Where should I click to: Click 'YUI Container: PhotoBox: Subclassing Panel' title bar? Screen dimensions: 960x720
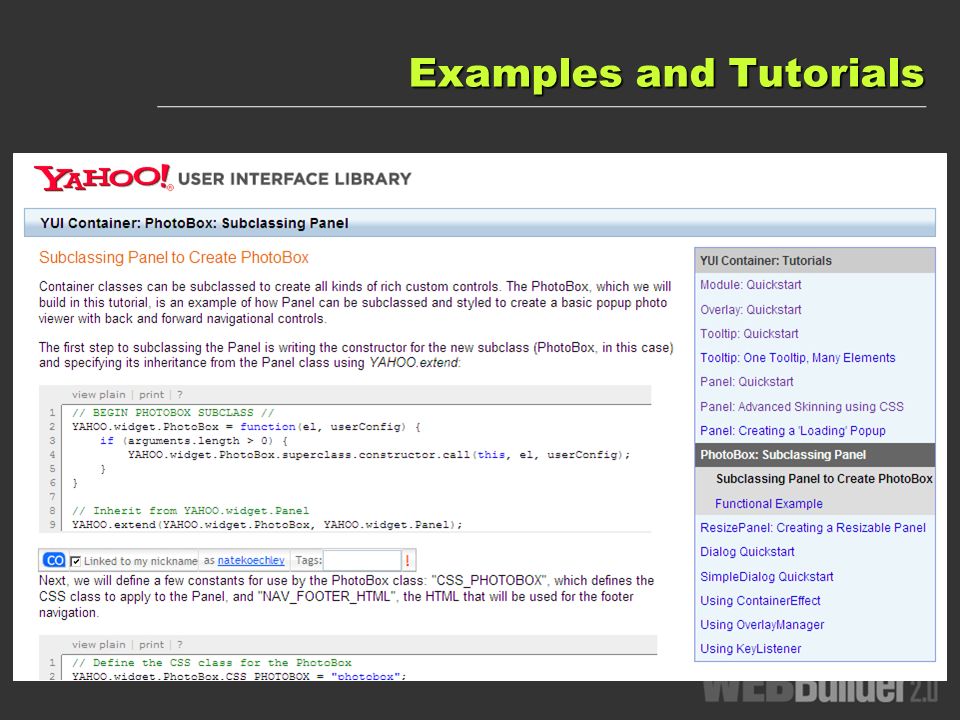point(479,223)
